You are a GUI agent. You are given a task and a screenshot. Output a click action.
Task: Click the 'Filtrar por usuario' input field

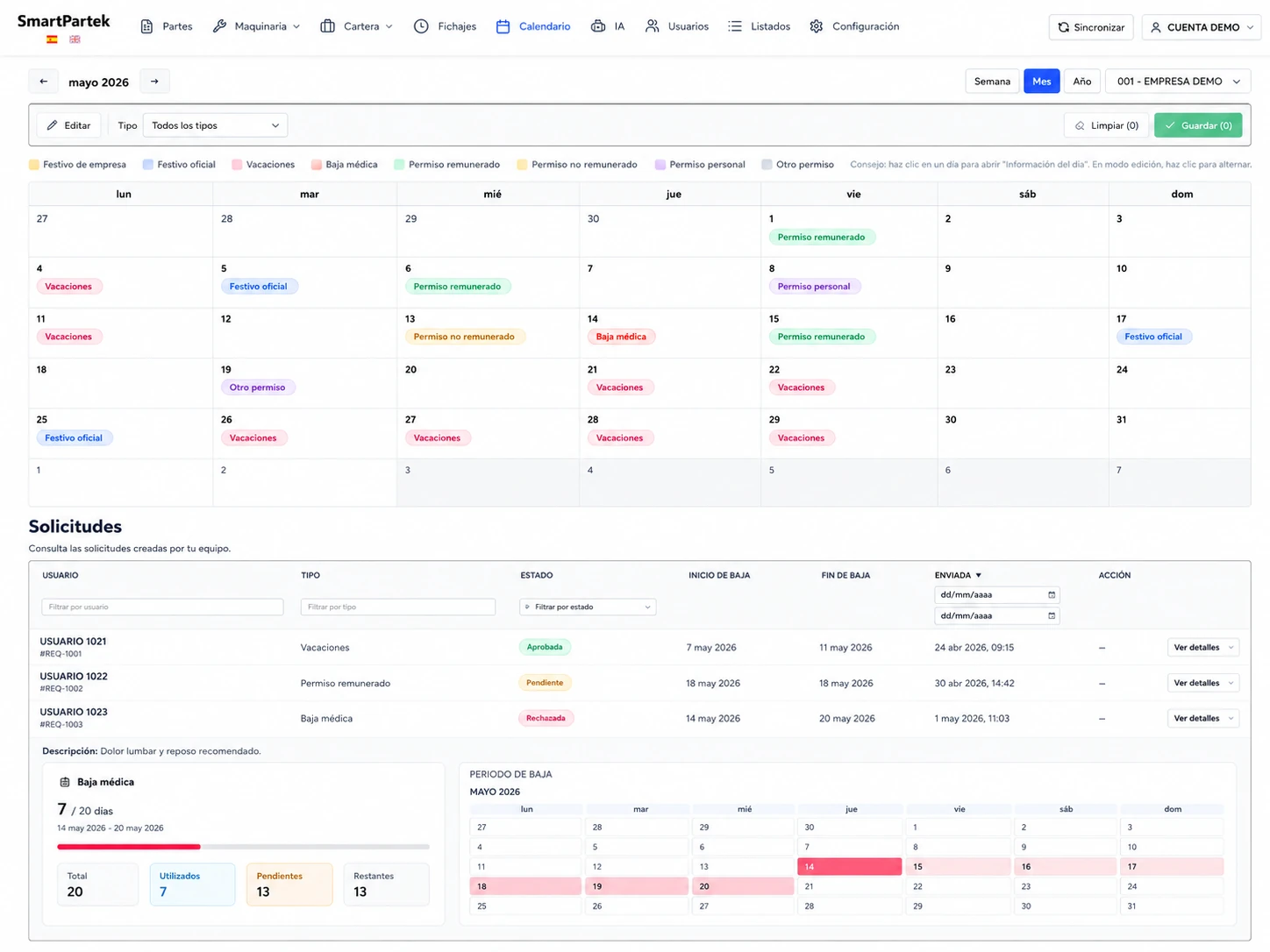point(162,607)
